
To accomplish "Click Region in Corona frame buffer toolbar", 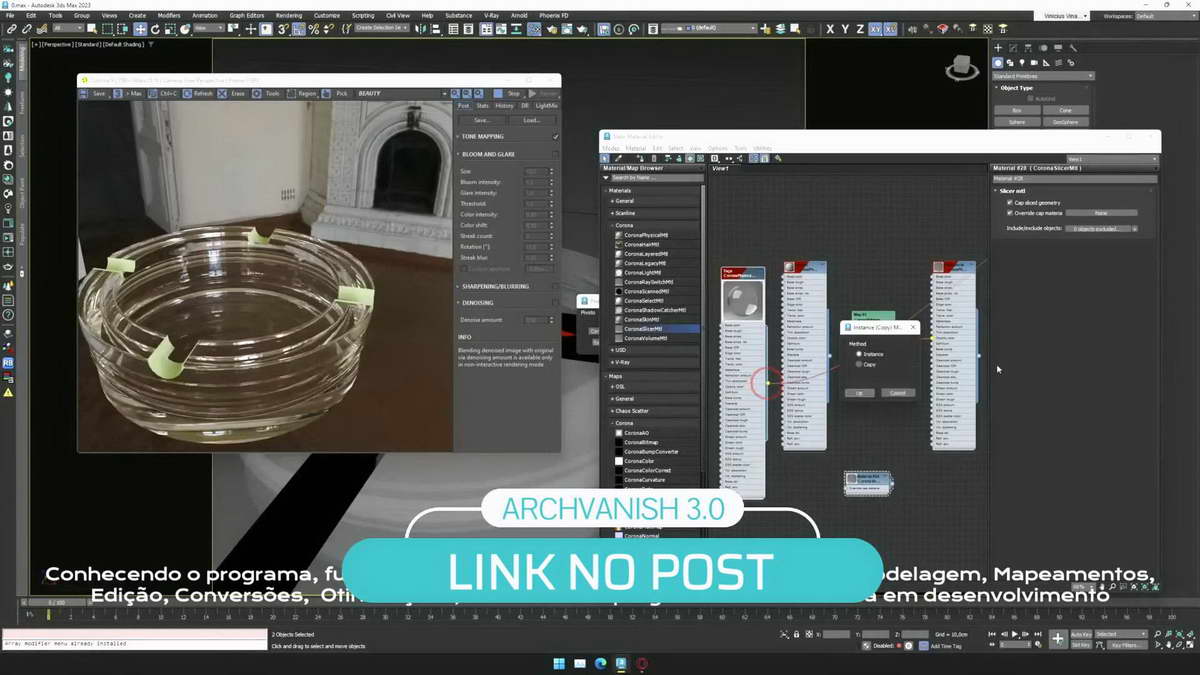I will (x=301, y=93).
